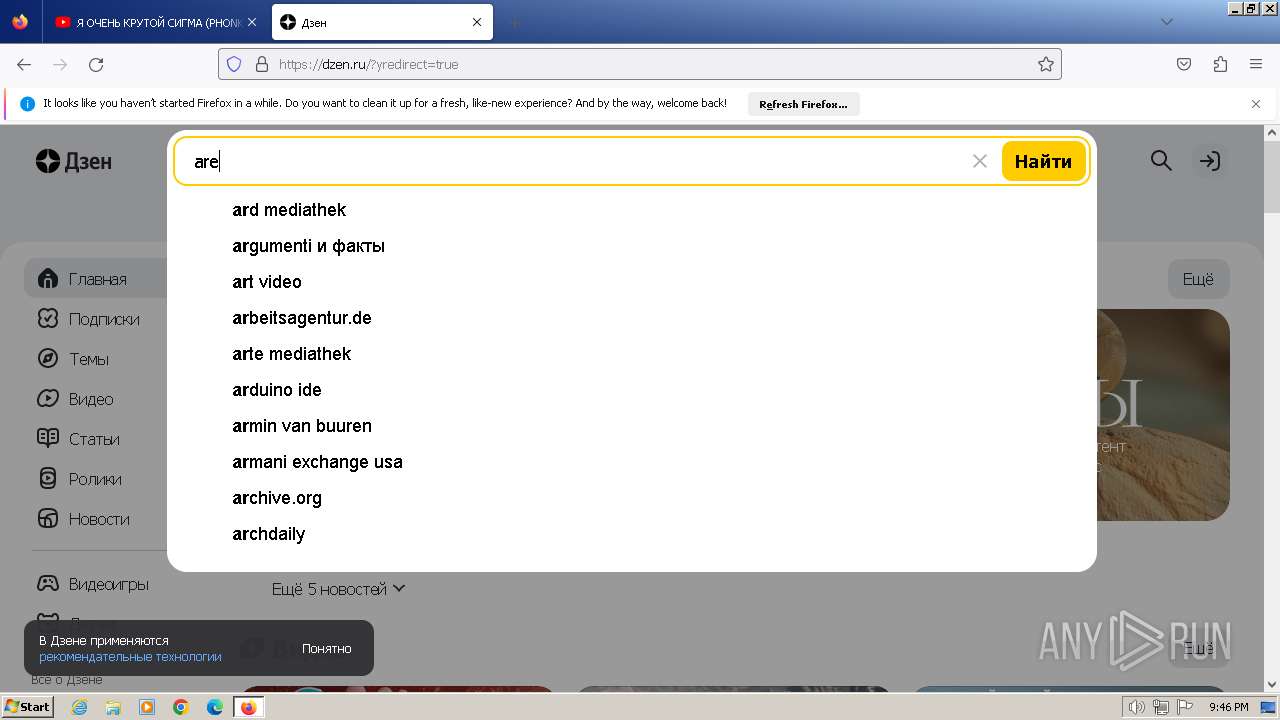Clear the search field with the X icon

point(980,161)
